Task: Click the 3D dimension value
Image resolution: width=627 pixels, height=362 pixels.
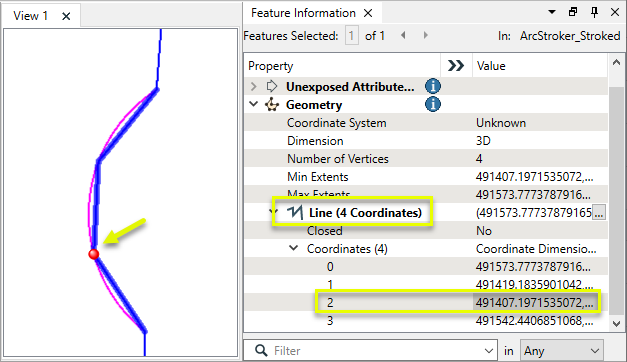Action: click(x=483, y=141)
